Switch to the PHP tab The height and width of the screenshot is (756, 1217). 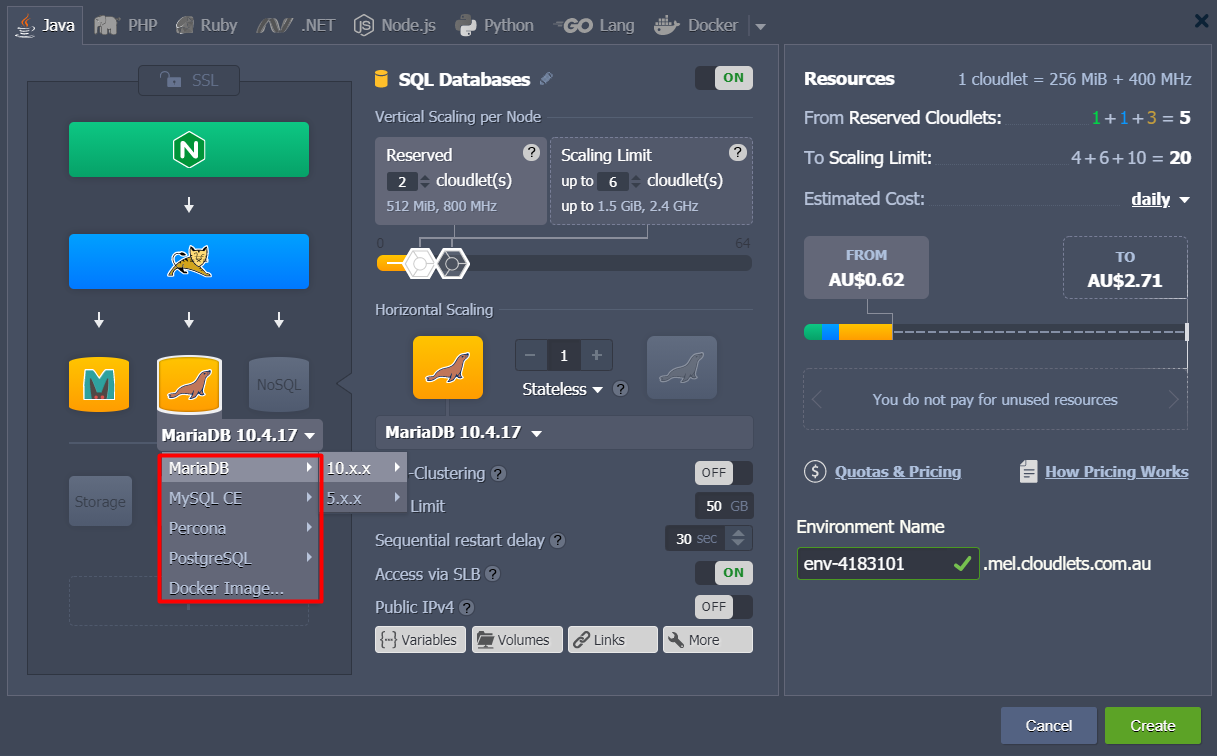point(126,25)
